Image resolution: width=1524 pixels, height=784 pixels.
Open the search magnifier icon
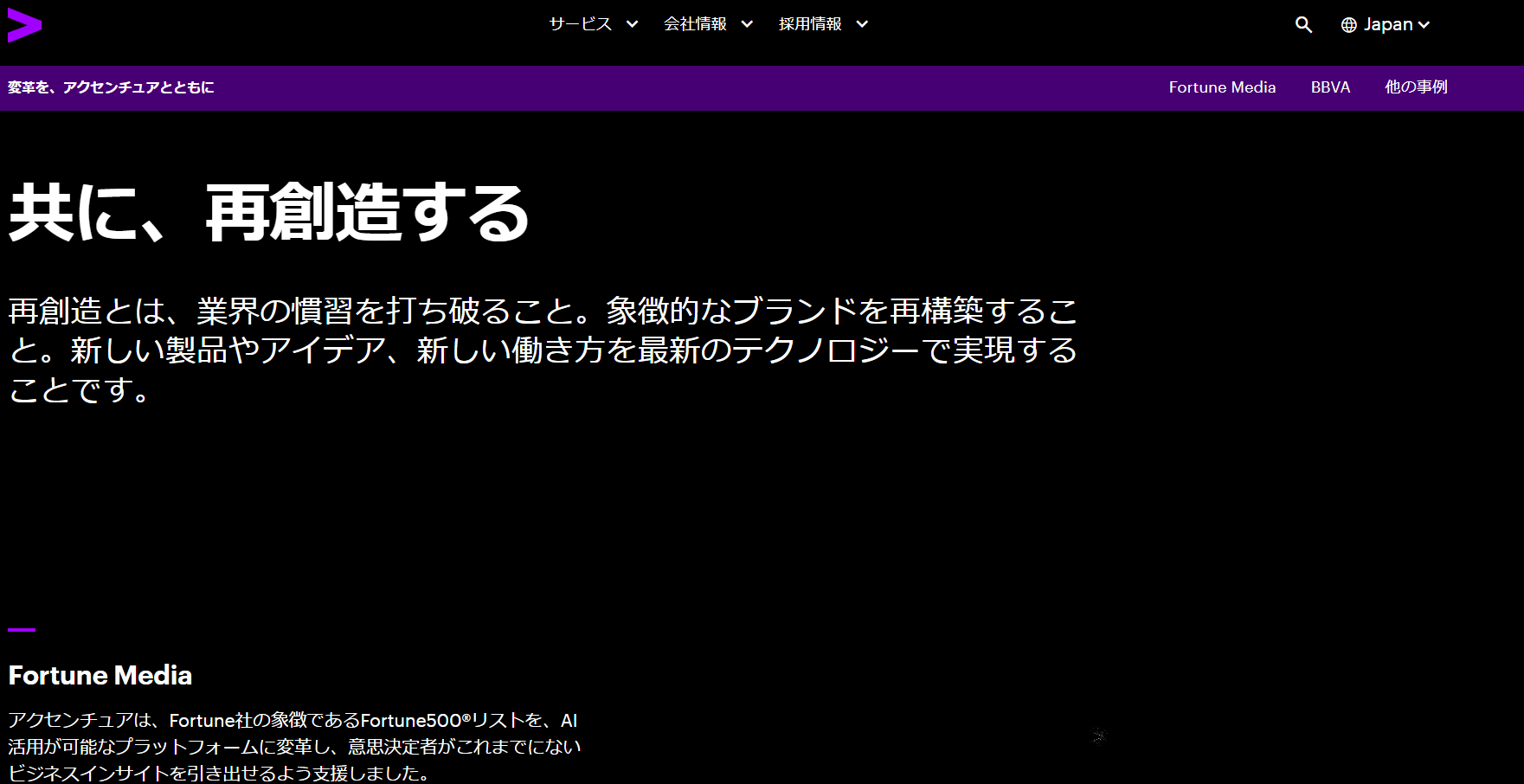[1303, 25]
